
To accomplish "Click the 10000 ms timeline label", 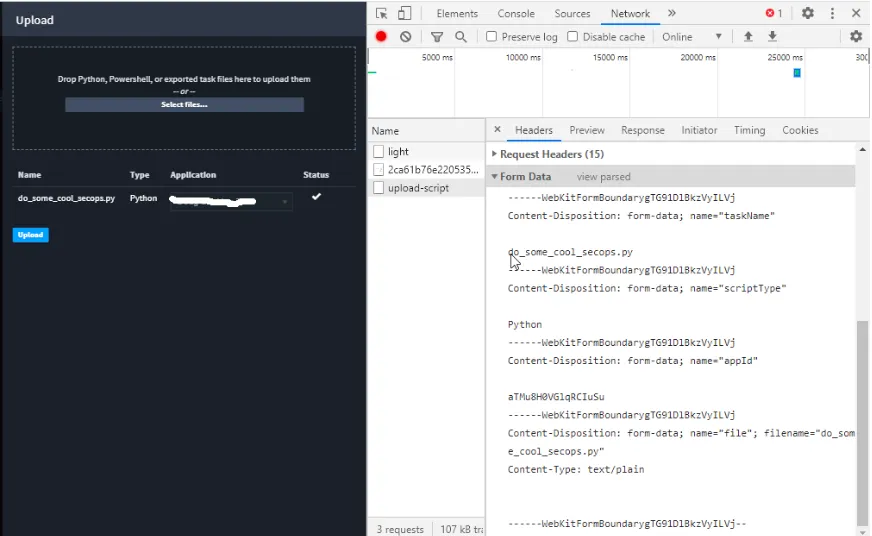I will pyautogui.click(x=523, y=57).
